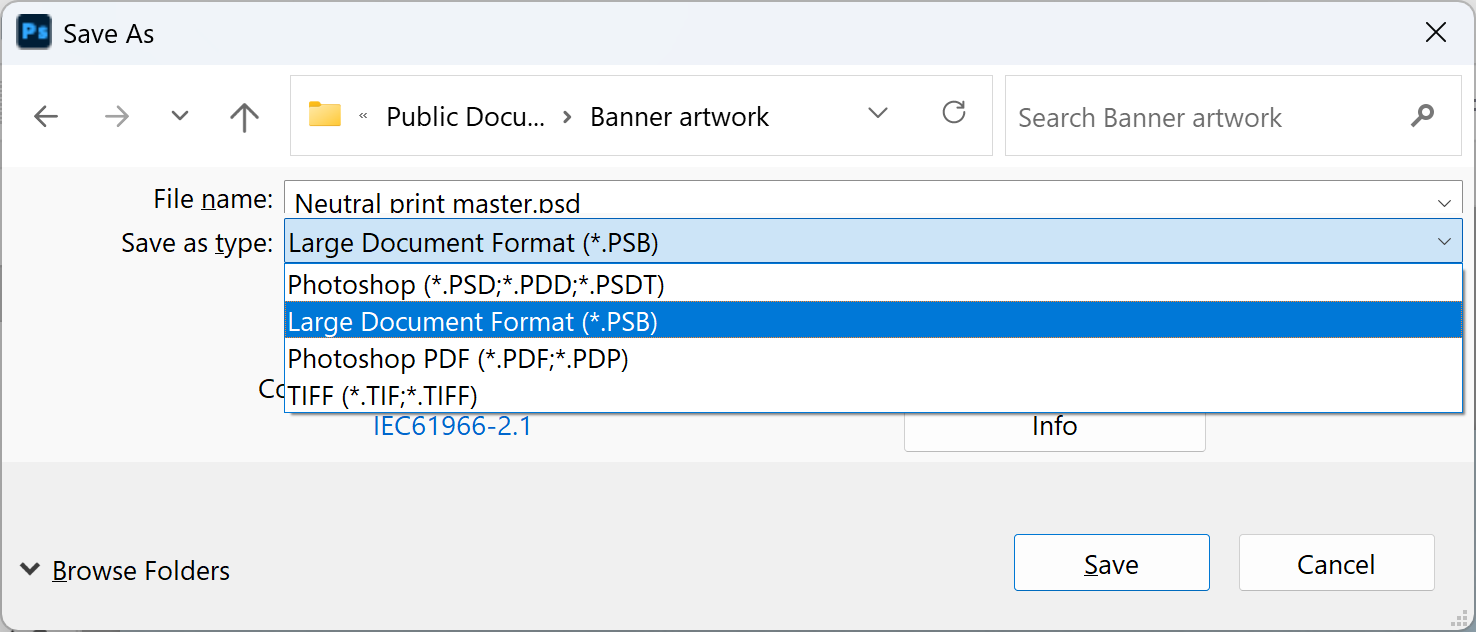Click the breadcrumb overflow chevrons
Image resolution: width=1476 pixels, height=632 pixels.
[x=364, y=117]
